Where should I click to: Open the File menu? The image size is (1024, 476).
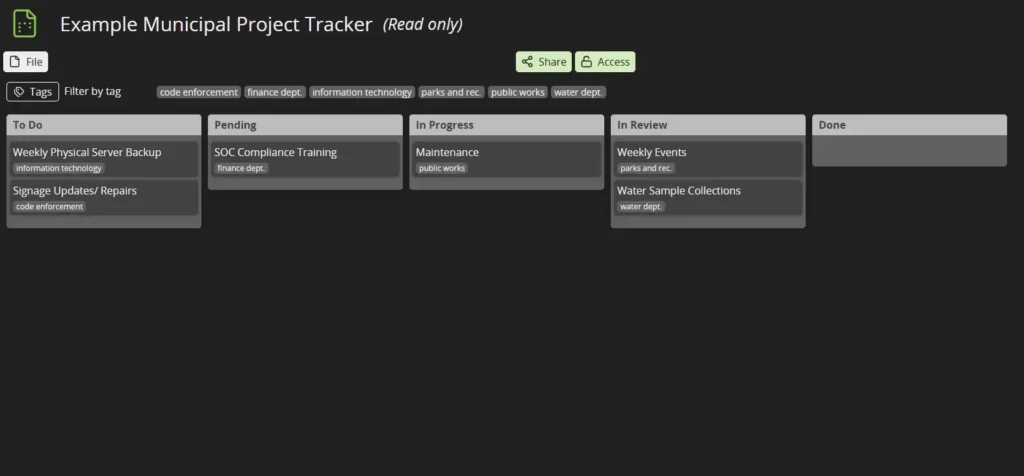tap(25, 62)
